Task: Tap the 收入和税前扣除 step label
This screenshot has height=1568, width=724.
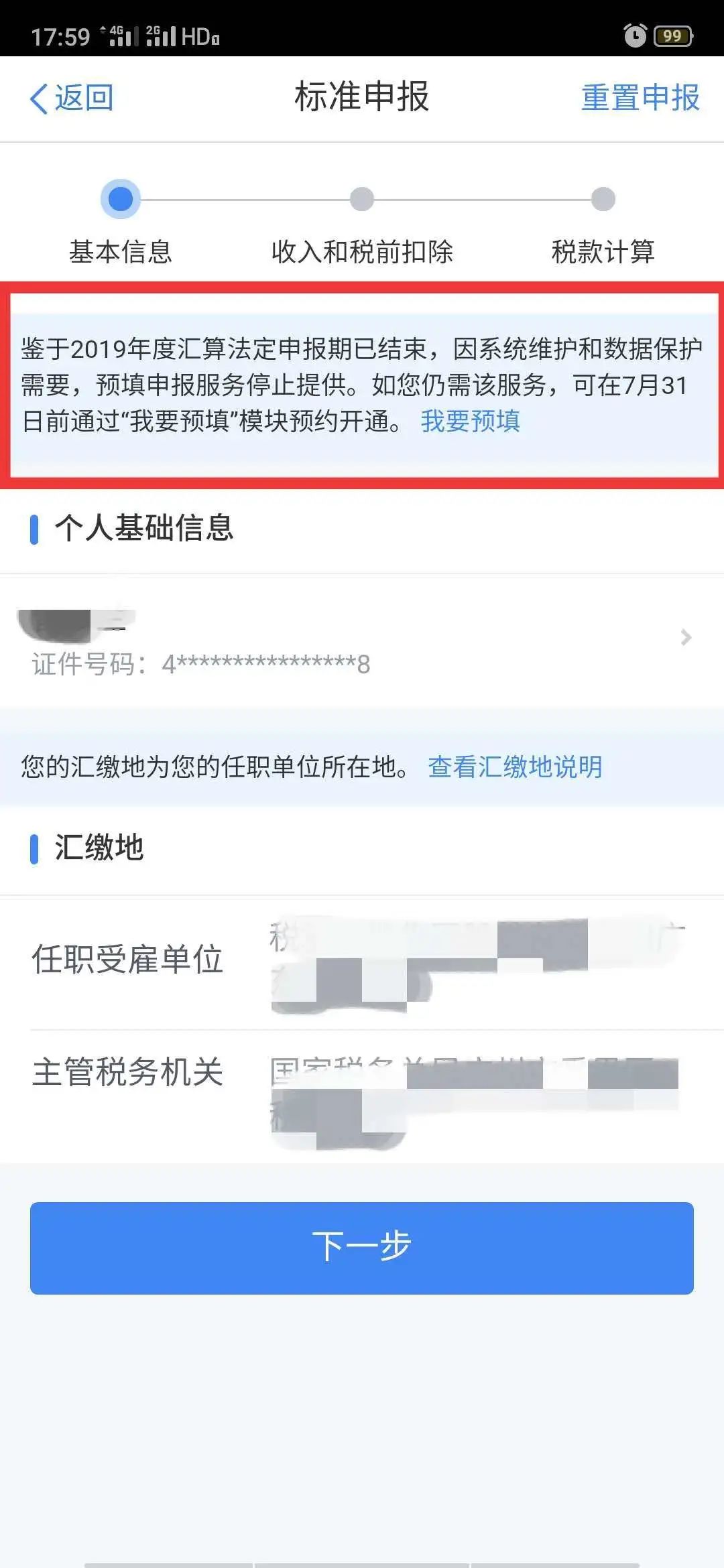Action: (x=362, y=252)
